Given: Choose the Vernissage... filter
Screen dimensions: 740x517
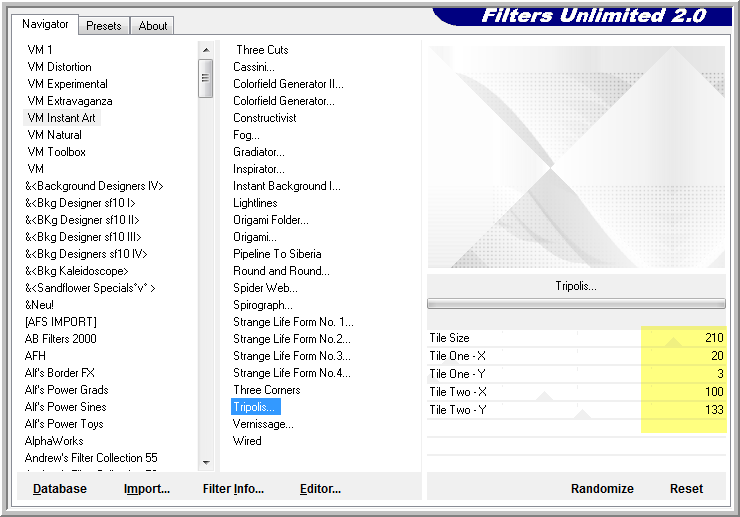Looking at the screenshot, I should point(263,424).
